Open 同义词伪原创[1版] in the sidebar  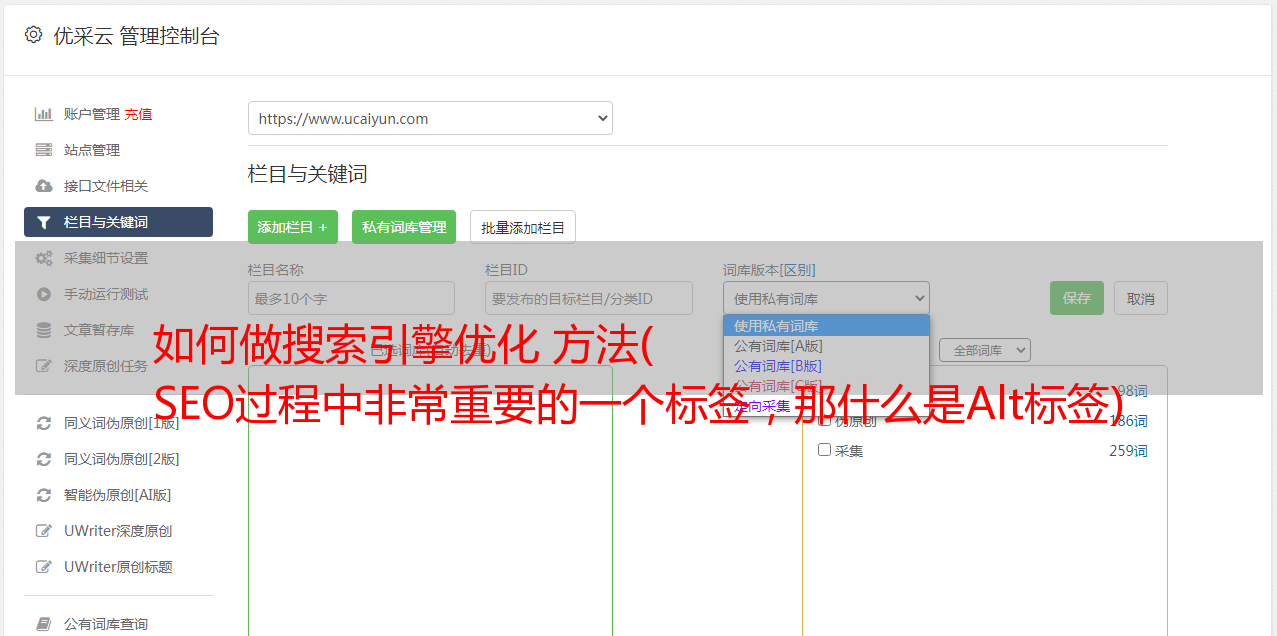click(x=122, y=423)
